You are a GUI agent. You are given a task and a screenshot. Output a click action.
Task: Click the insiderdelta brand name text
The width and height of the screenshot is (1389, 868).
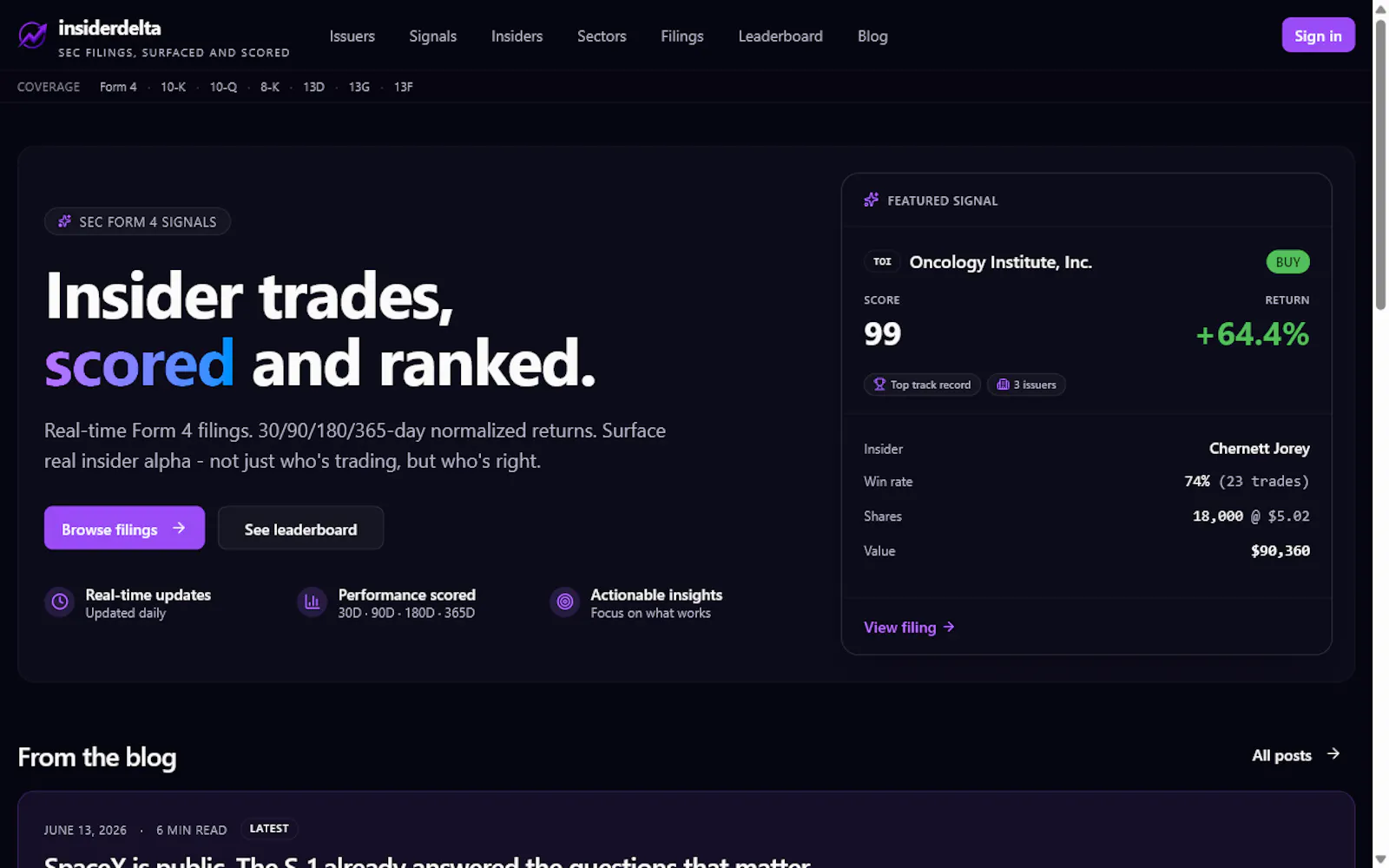tap(109, 28)
